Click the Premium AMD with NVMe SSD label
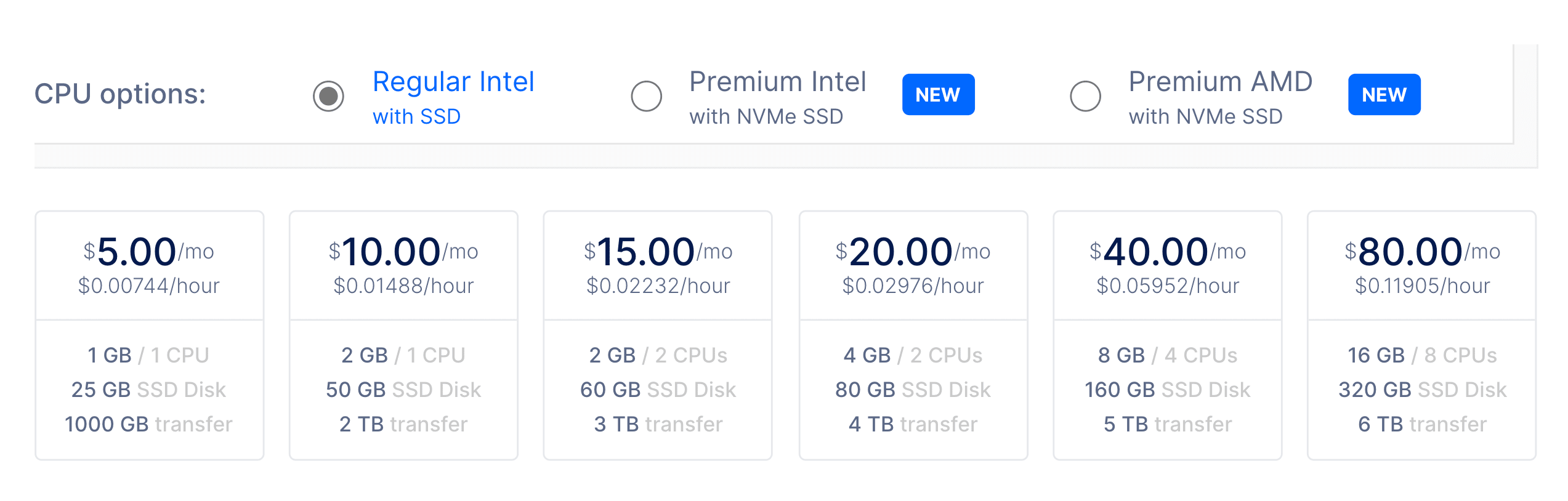 (1220, 97)
